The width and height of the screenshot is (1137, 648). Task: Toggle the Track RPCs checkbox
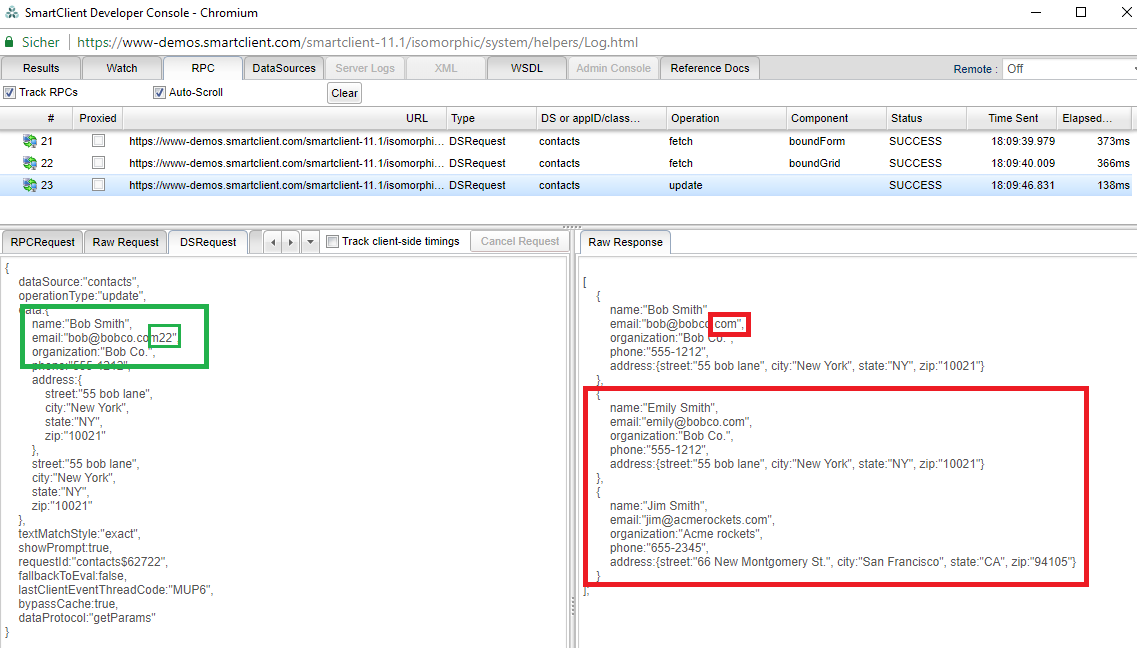coord(9,92)
